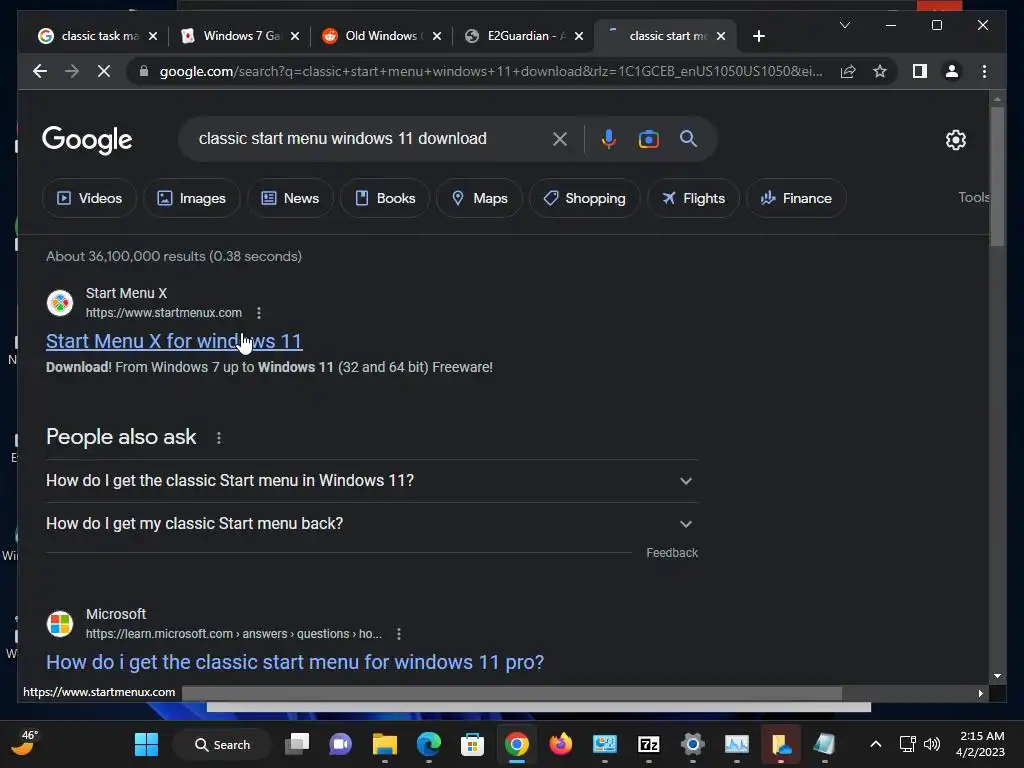1024x768 pixels.
Task: Expand 'How do I get my classic Start menu back?'
Action: 372,524
